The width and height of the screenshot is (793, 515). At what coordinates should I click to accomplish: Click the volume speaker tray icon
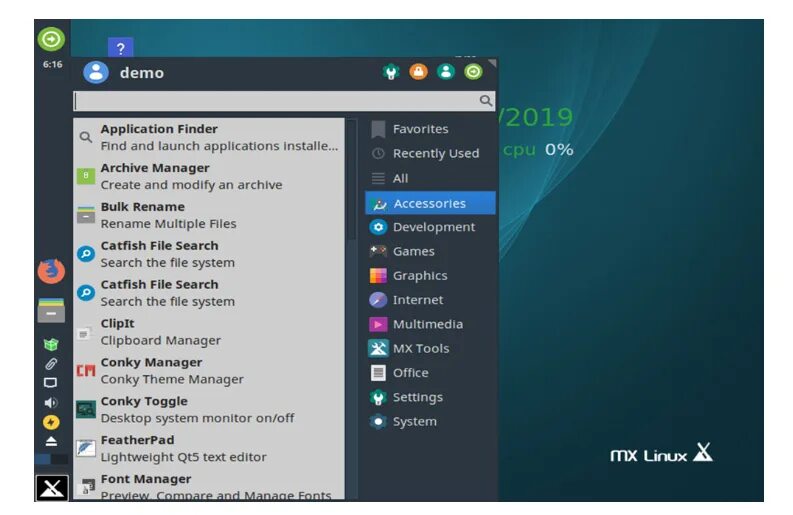51,403
